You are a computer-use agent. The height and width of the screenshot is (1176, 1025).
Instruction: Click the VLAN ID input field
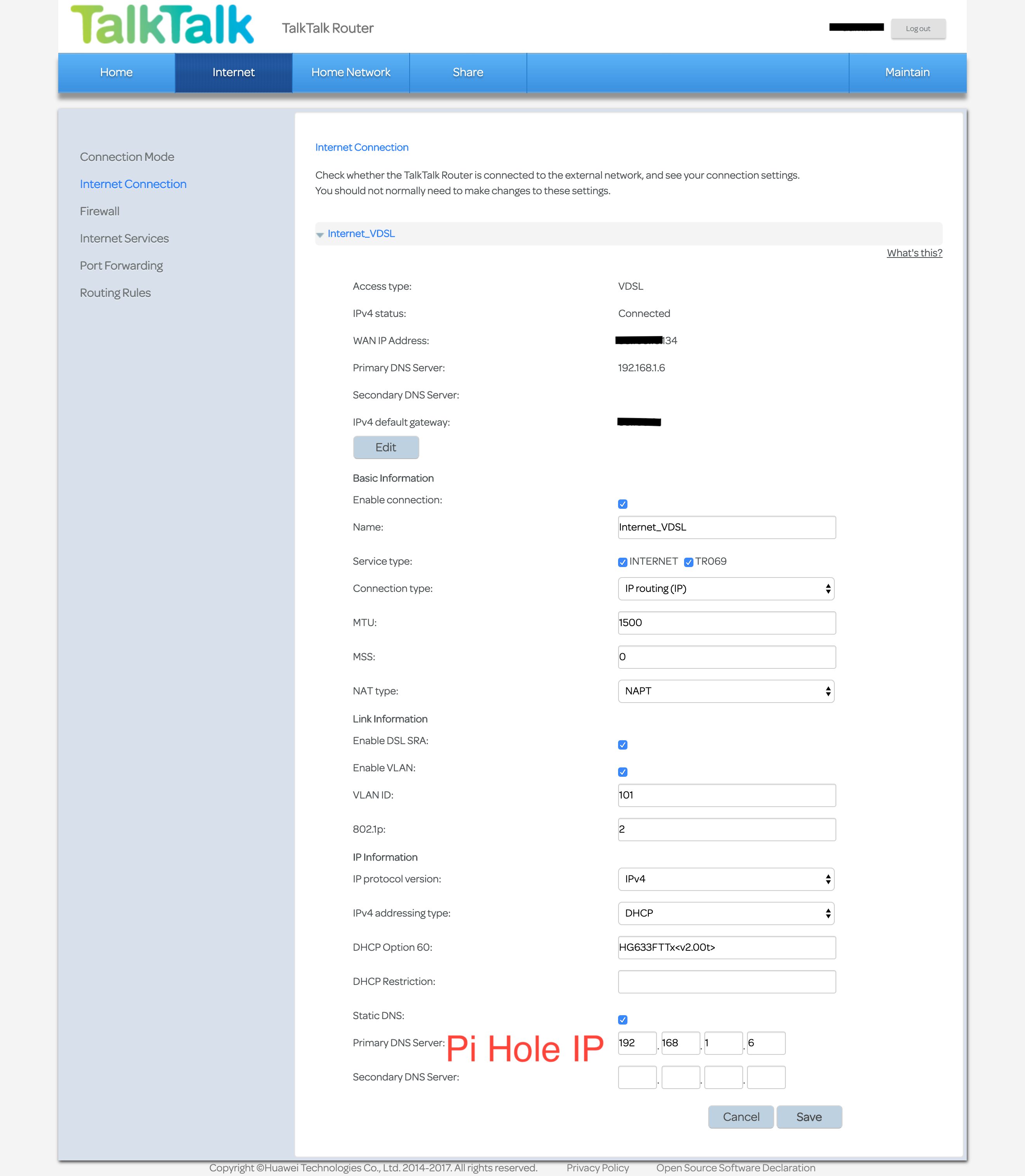click(727, 795)
